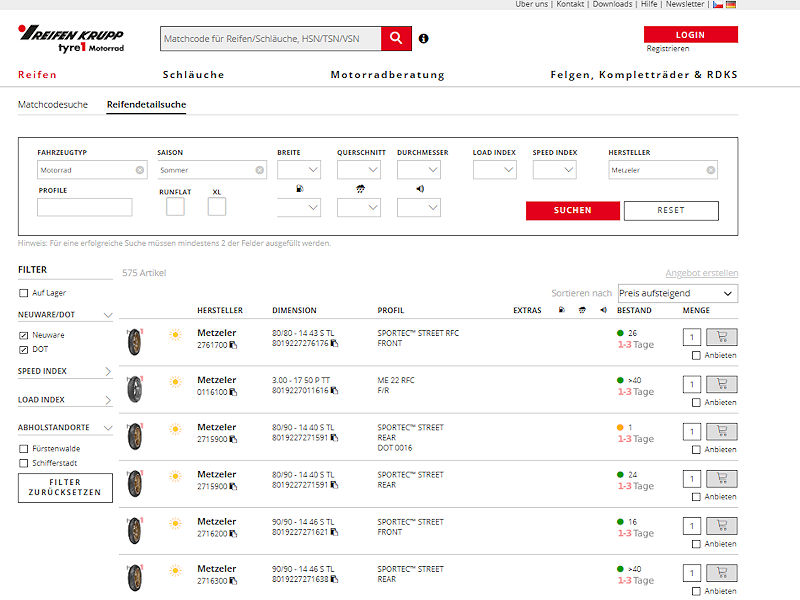This screenshot has width=800, height=600.
Task: Switch to Czech language flag
Action: click(x=718, y=4)
